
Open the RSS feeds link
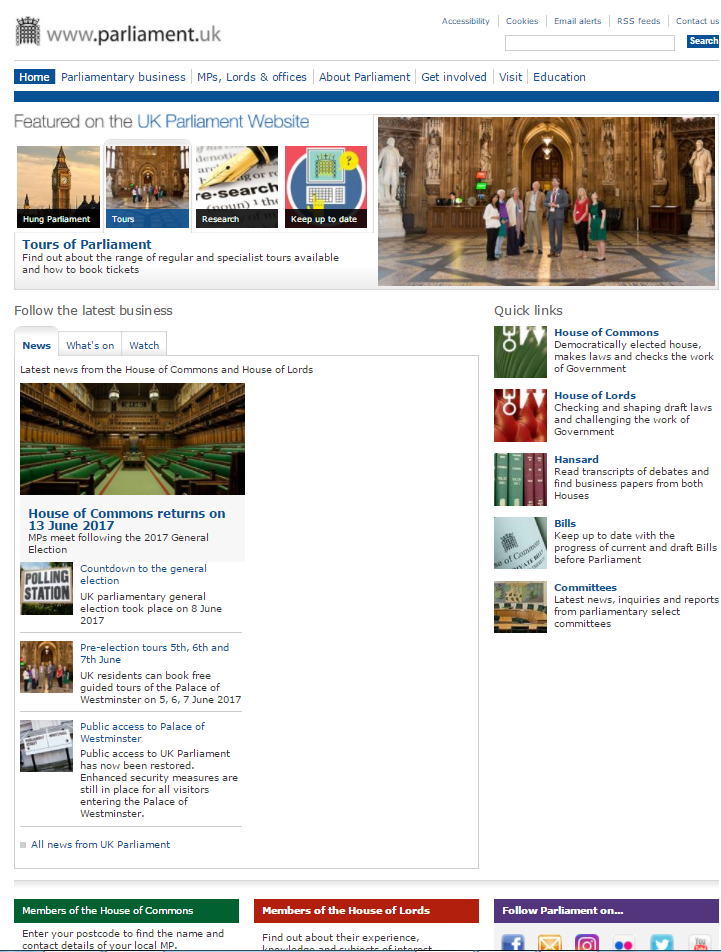[x=638, y=21]
